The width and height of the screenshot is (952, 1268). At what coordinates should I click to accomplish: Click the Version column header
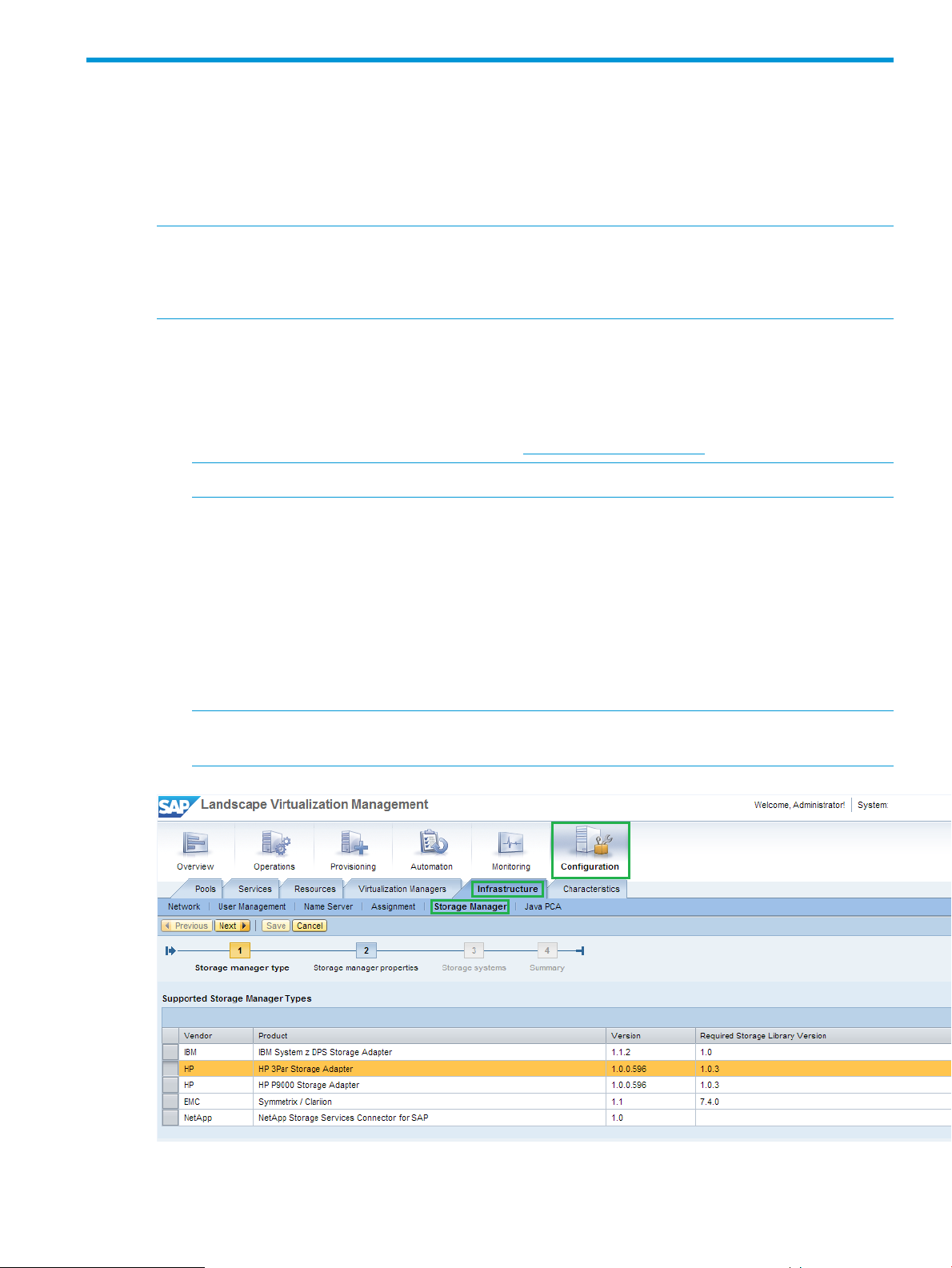(650, 1035)
